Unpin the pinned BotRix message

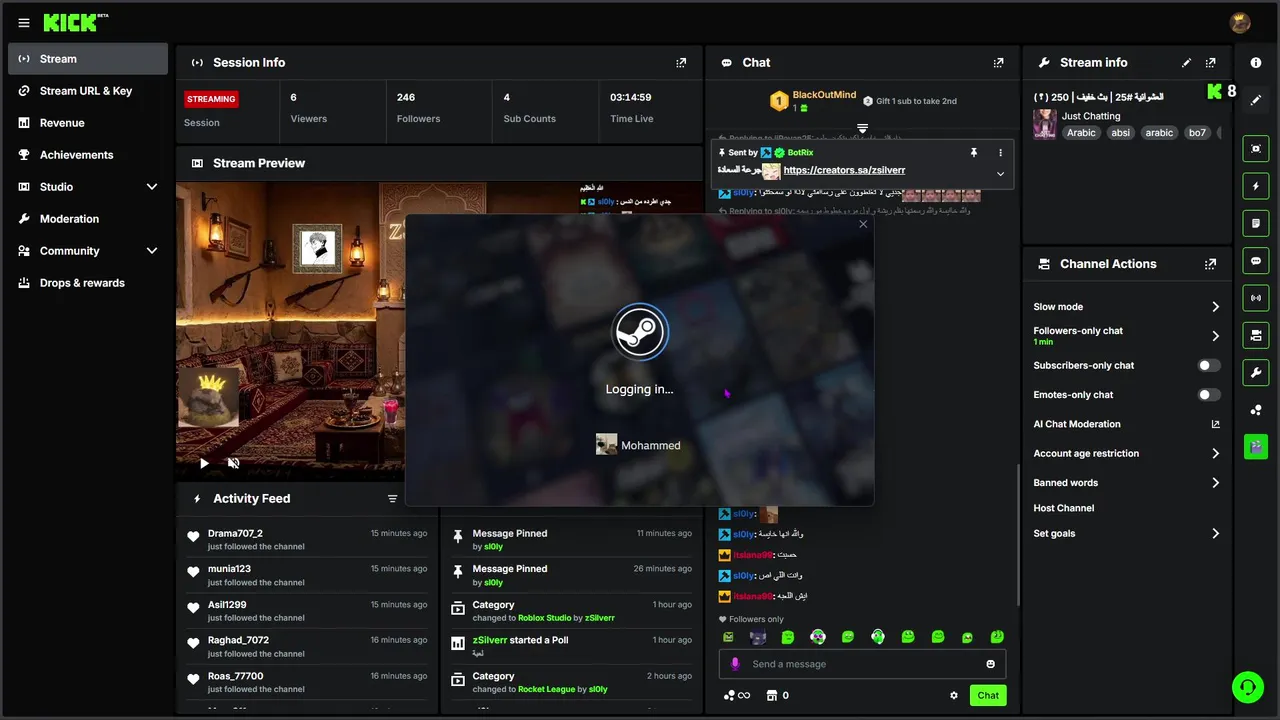point(973,152)
